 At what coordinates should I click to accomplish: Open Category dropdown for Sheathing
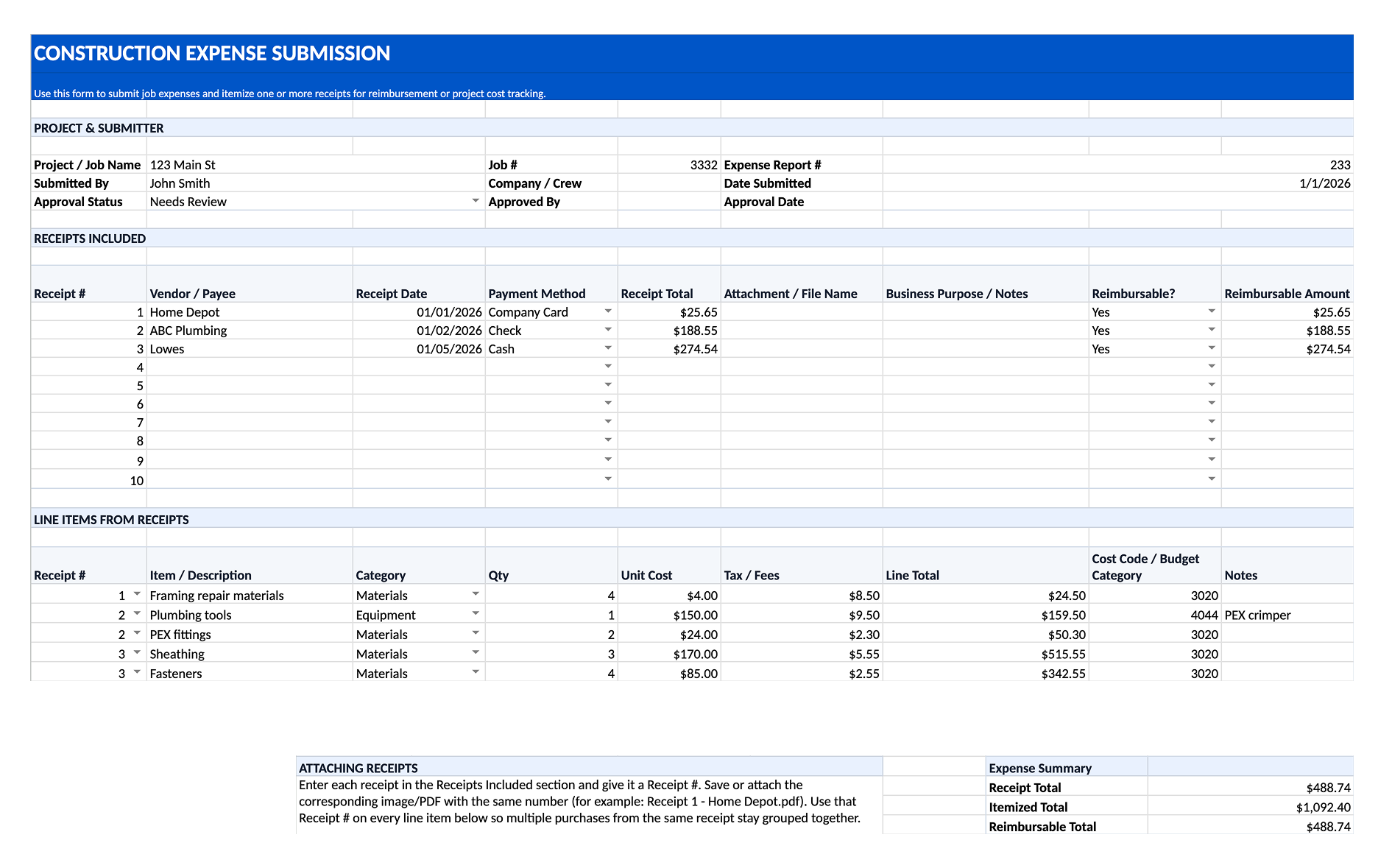tap(476, 653)
